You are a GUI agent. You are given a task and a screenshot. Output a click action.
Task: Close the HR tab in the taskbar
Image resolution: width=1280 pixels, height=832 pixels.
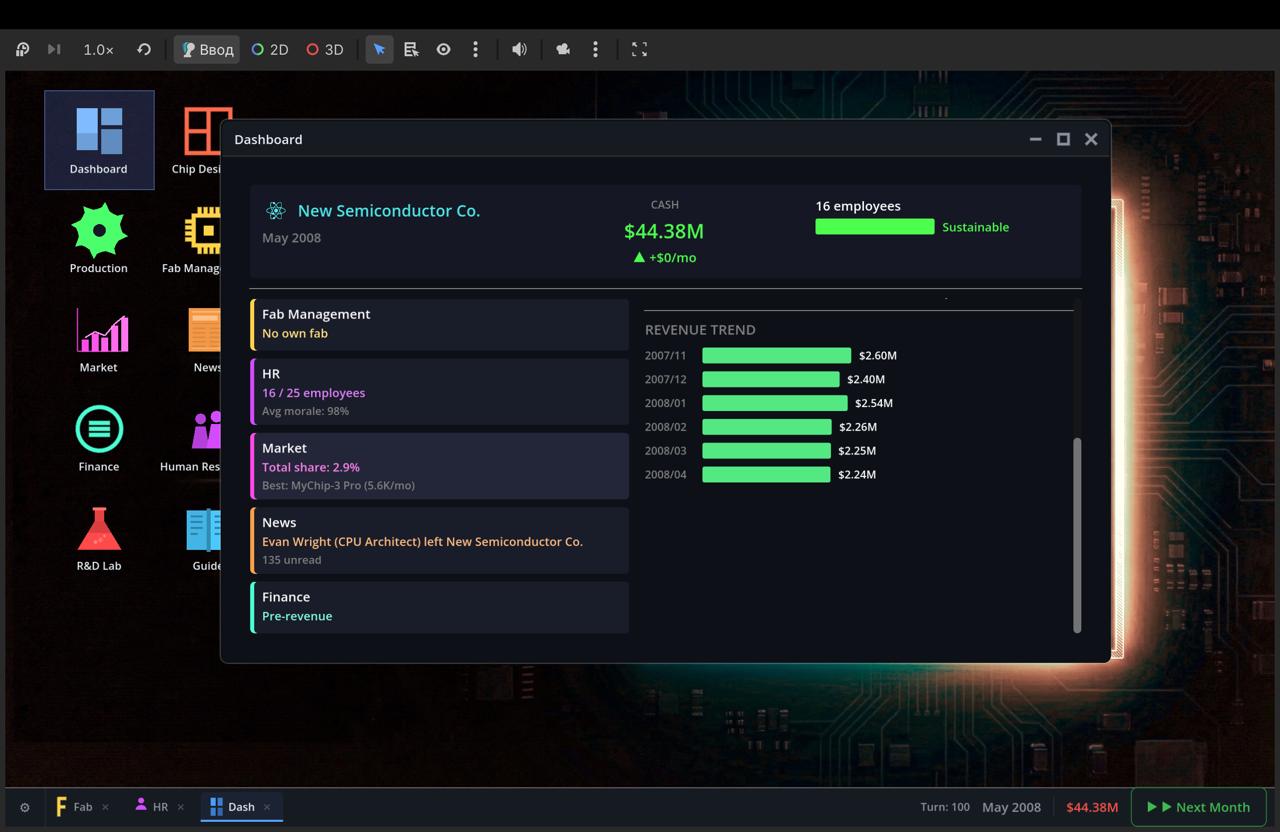180,807
